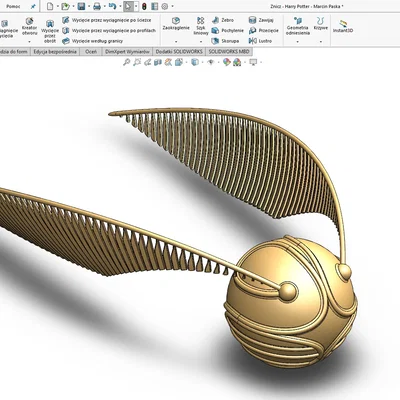The height and width of the screenshot is (400, 400).
Task: Click title text Znicz - Harry Potter
Action: (290, 6)
